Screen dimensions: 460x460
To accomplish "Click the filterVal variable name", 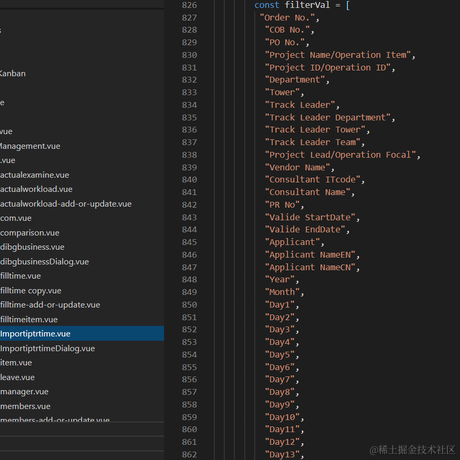I will pyautogui.click(x=307, y=5).
